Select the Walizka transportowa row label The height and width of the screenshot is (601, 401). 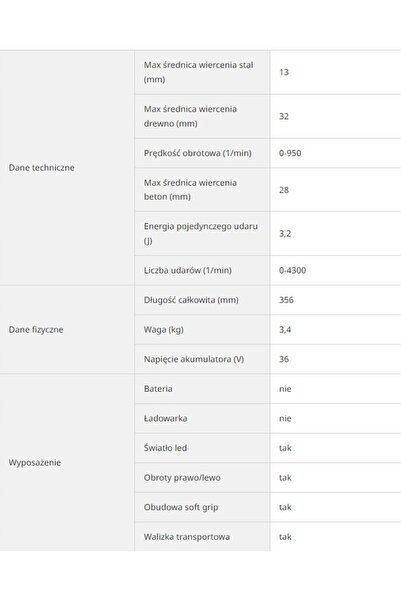pyautogui.click(x=187, y=537)
